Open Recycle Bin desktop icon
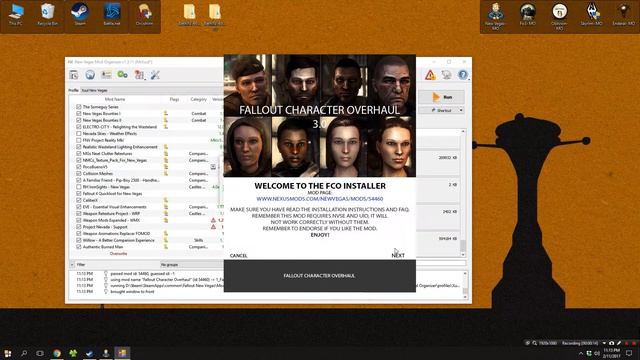 48,15
